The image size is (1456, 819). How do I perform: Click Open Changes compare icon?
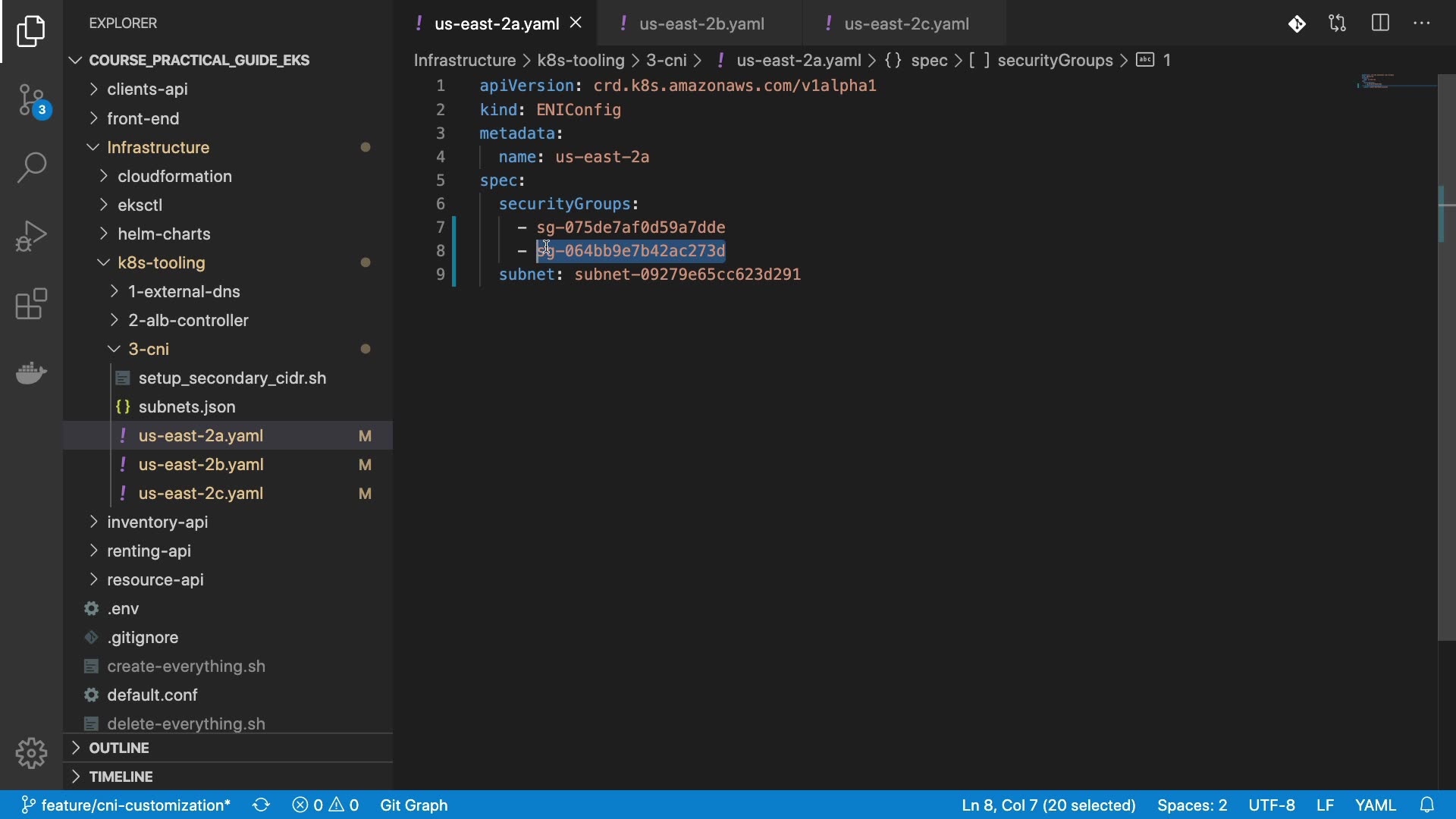coord(1338,24)
